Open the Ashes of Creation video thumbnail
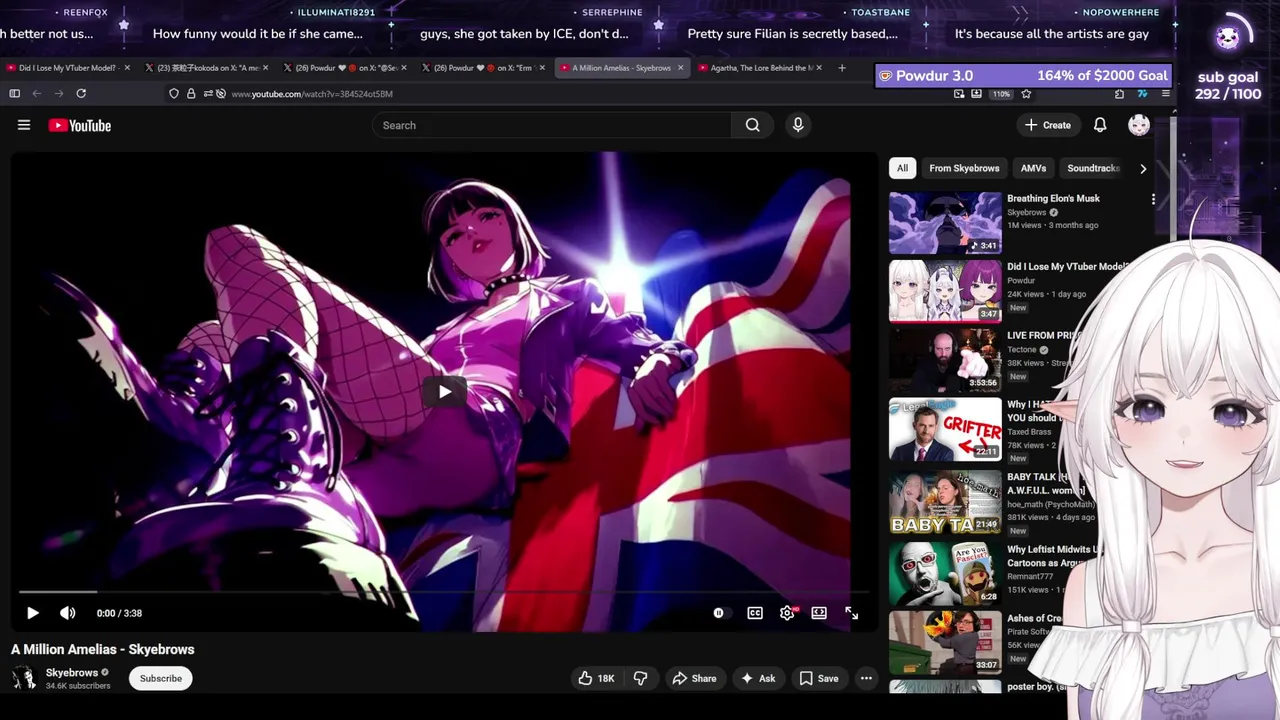Image resolution: width=1280 pixels, height=720 pixels. pyautogui.click(x=945, y=643)
